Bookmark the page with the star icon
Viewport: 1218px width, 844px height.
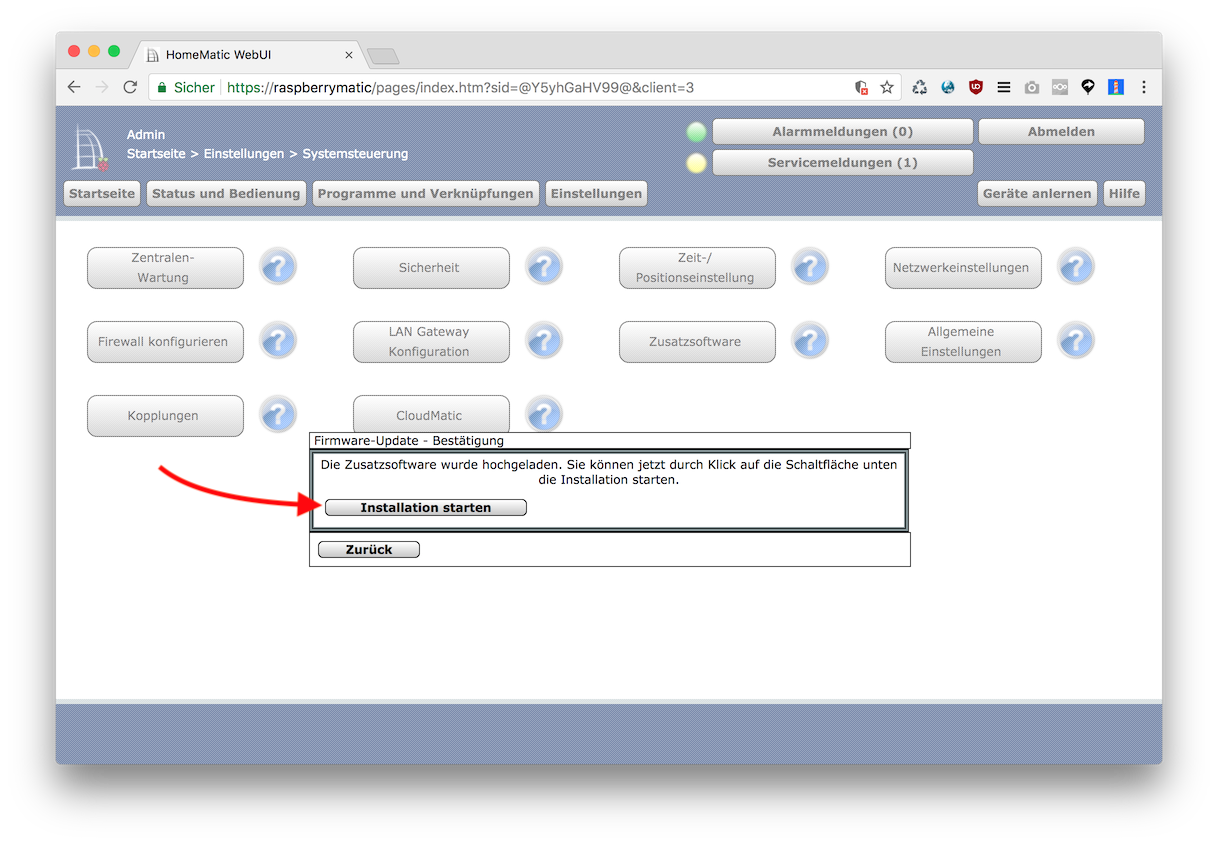pos(887,87)
